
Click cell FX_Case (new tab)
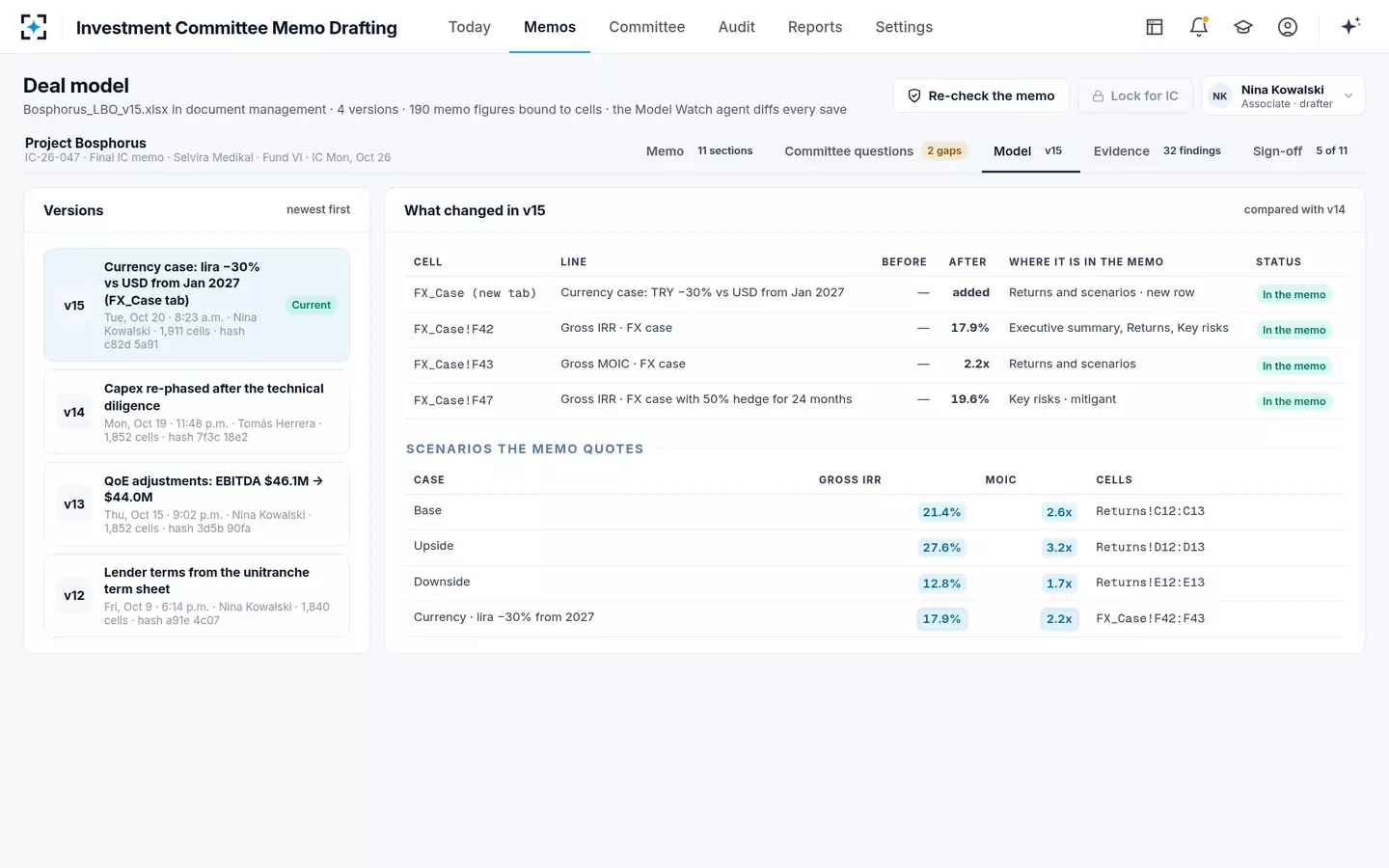(x=475, y=293)
